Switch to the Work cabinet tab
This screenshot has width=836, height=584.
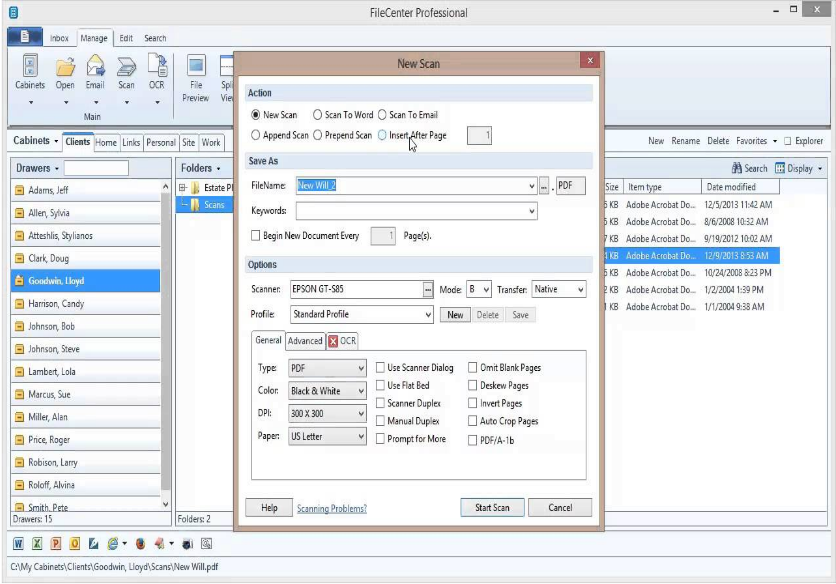(x=211, y=142)
